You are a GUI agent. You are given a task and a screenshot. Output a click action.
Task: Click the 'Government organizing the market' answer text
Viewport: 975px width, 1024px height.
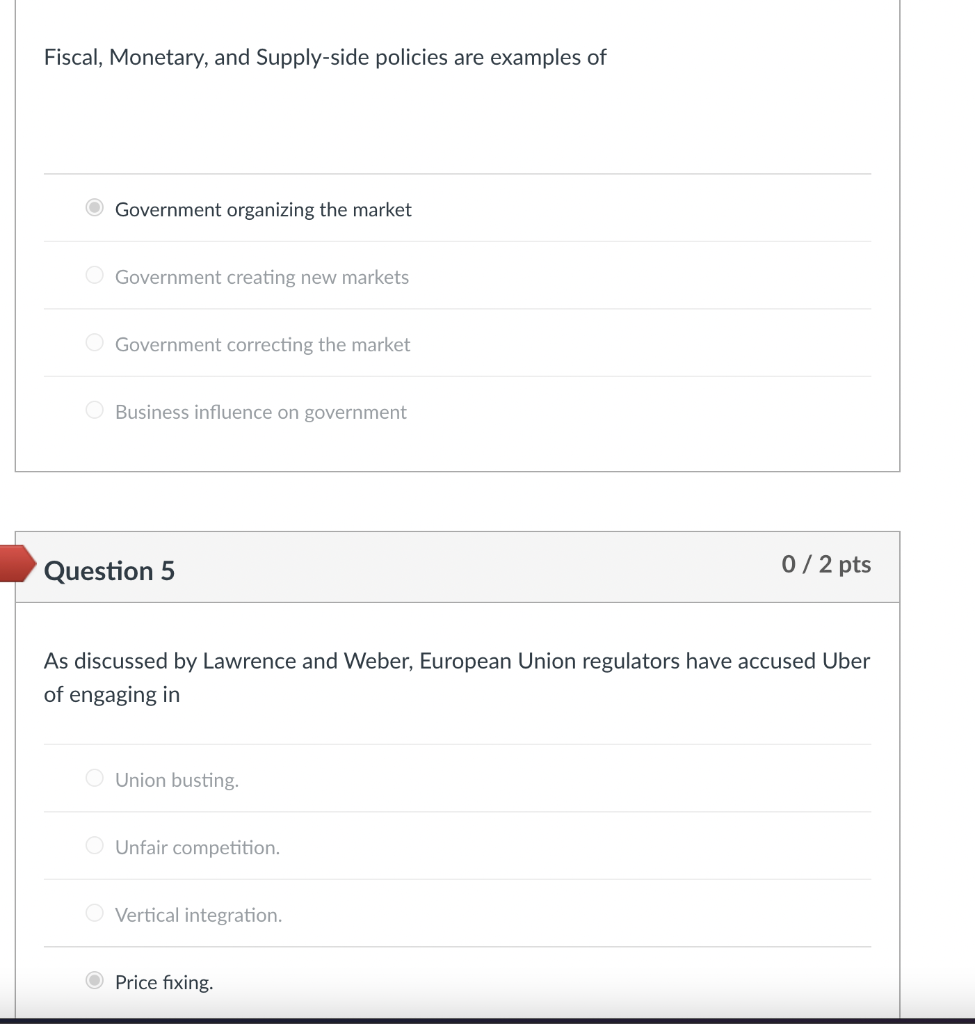pyautogui.click(x=263, y=210)
